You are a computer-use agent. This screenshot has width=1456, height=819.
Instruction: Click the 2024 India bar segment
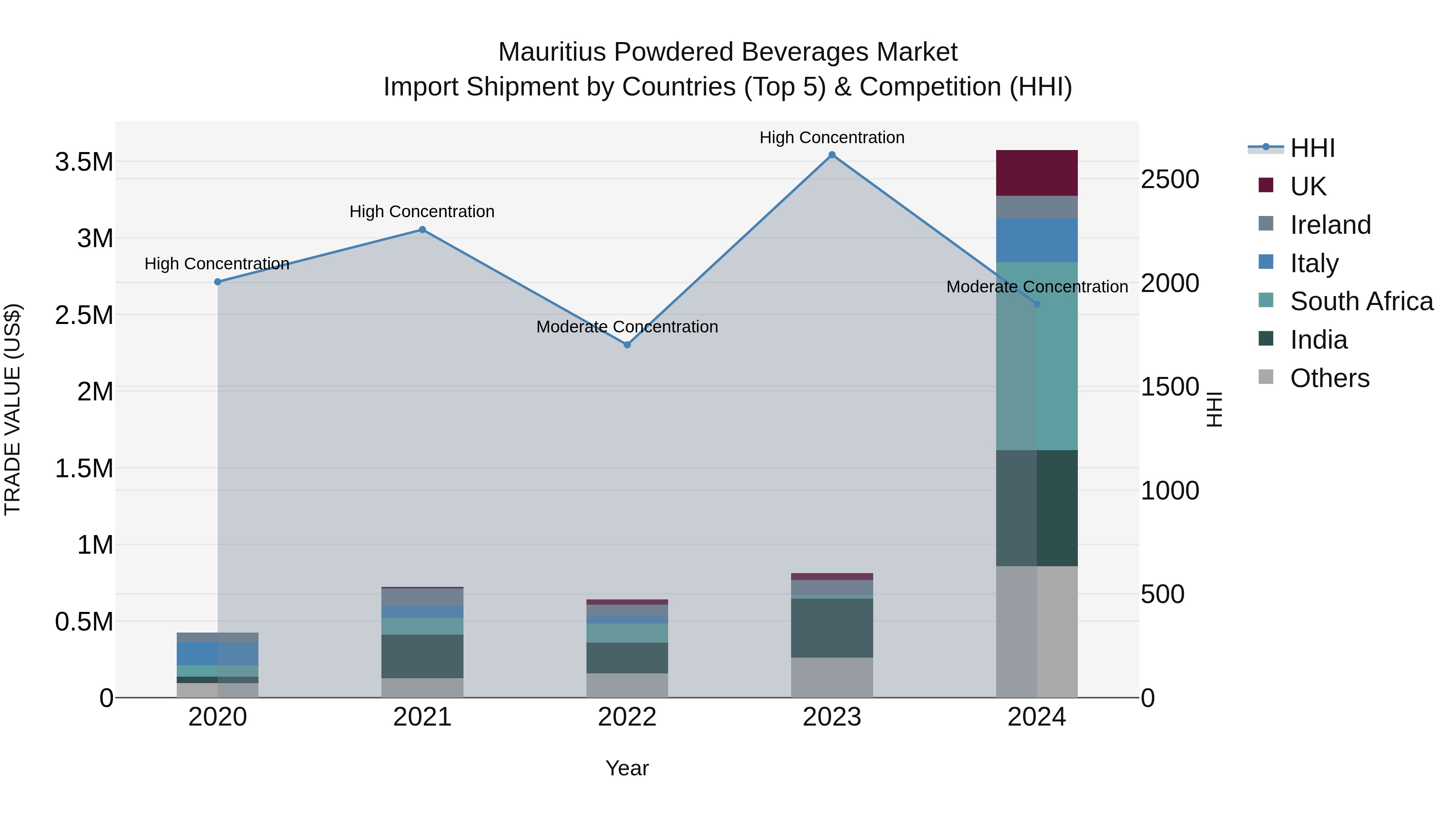click(x=1037, y=508)
